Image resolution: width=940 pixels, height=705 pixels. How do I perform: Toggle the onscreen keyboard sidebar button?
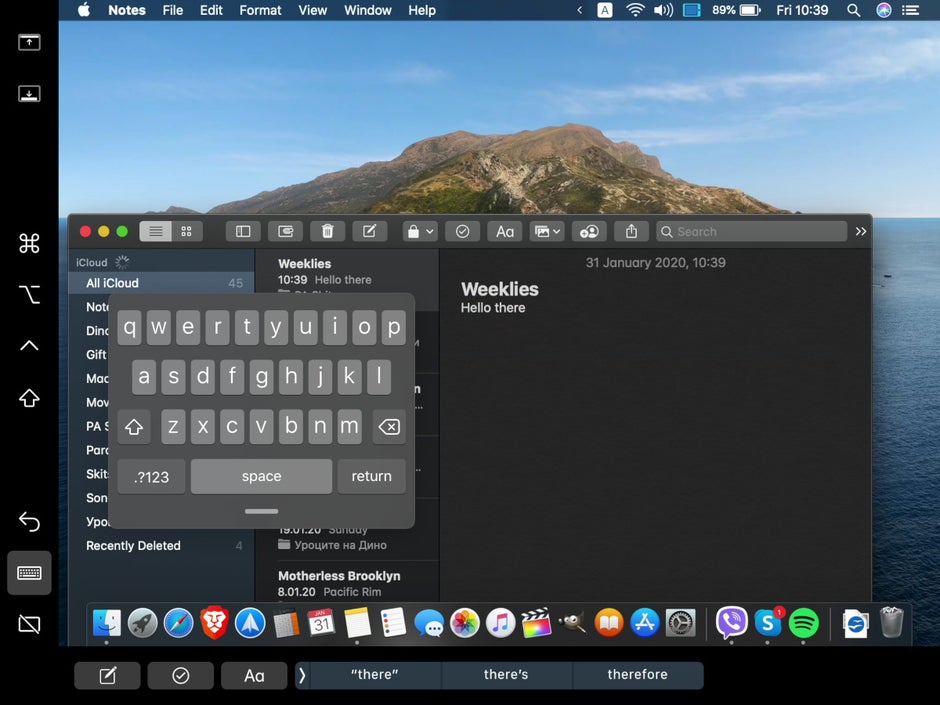29,573
